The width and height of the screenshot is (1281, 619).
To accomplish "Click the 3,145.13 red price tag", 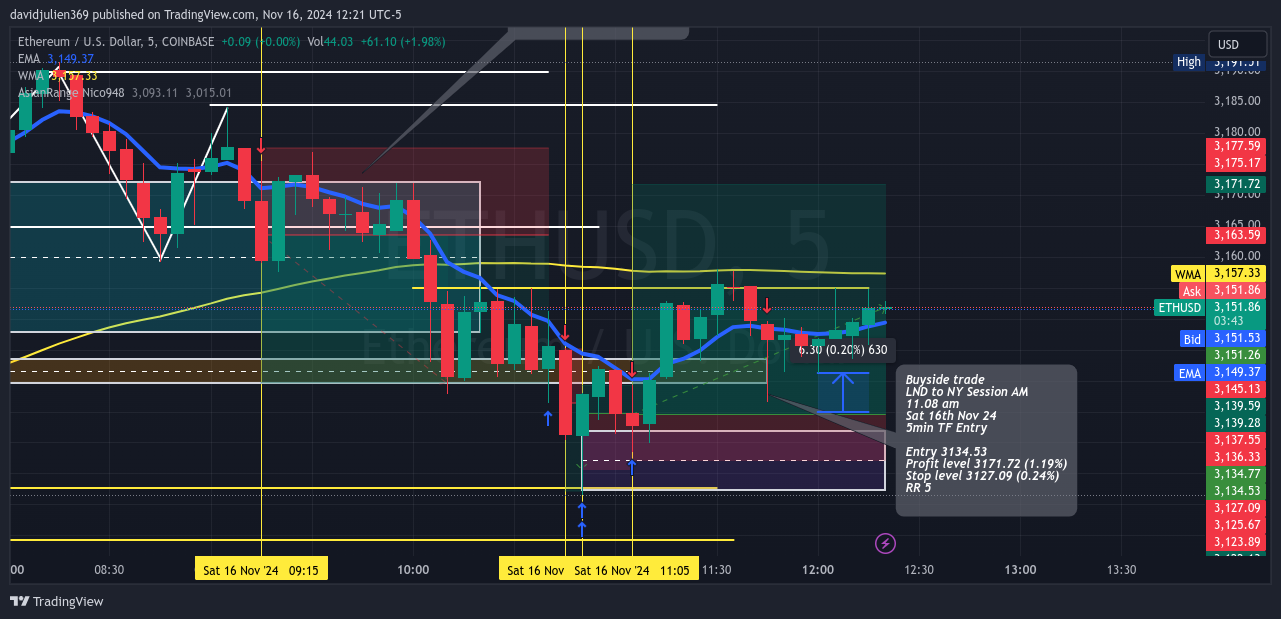I will tap(1236, 389).
